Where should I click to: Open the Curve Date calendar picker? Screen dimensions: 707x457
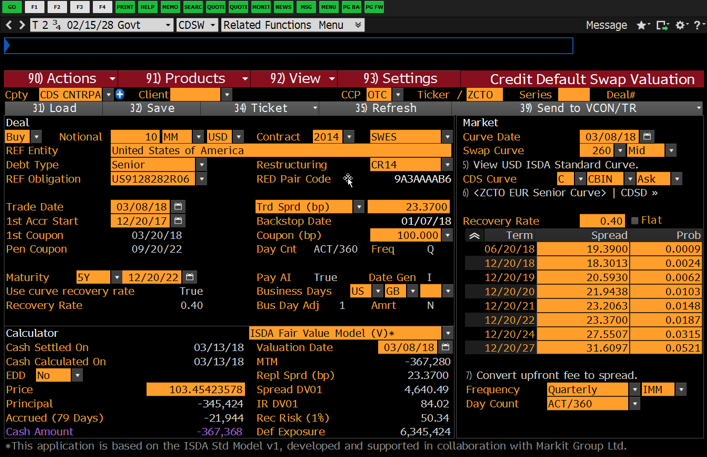coord(647,137)
